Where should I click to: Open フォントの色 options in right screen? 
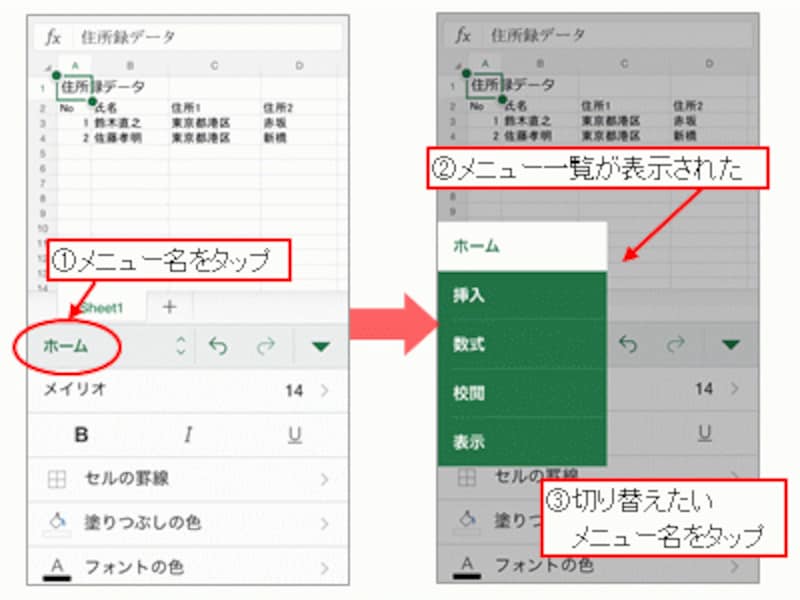544,565
